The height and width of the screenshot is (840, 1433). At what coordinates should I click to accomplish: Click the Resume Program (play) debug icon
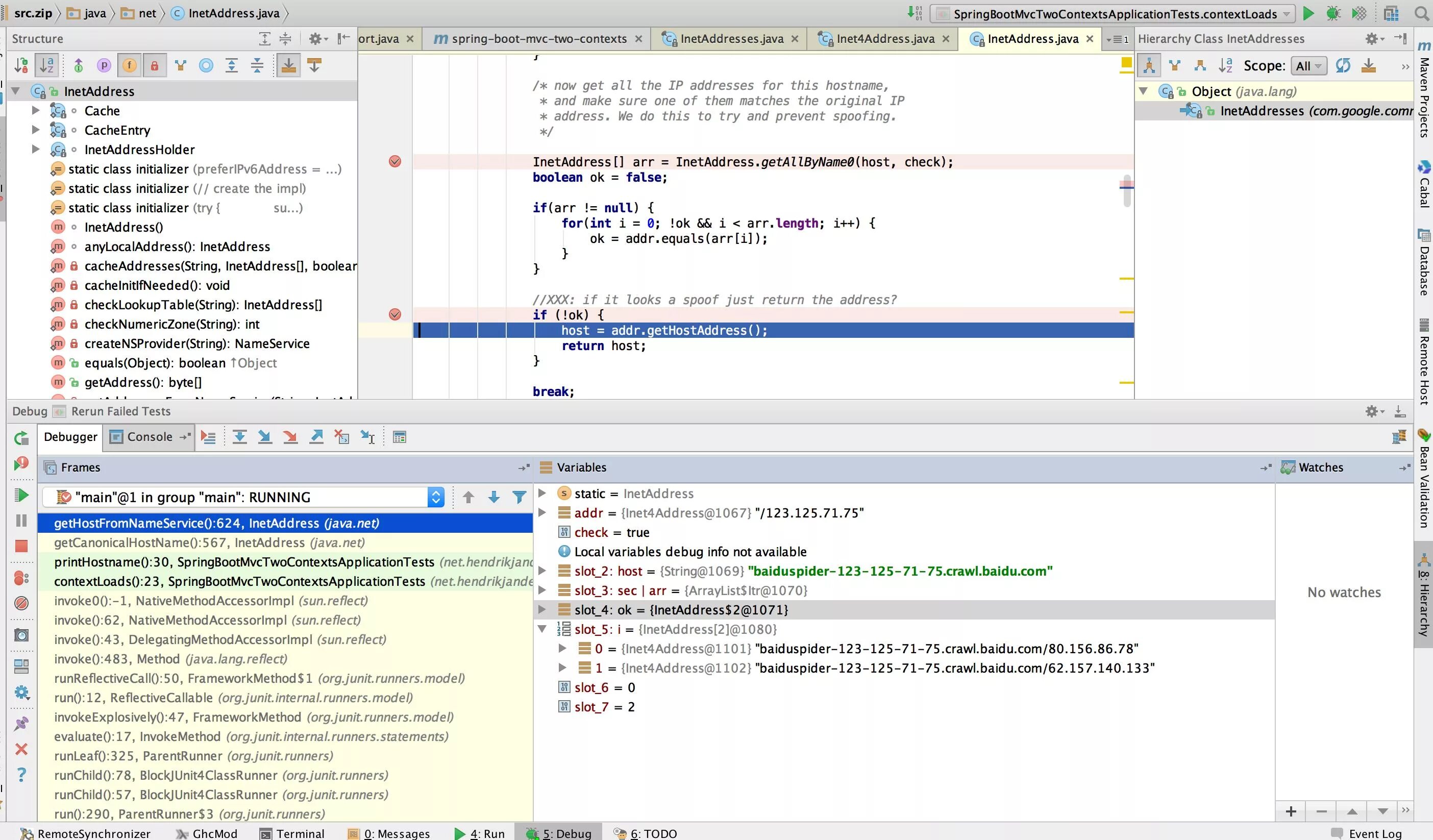pyautogui.click(x=21, y=497)
